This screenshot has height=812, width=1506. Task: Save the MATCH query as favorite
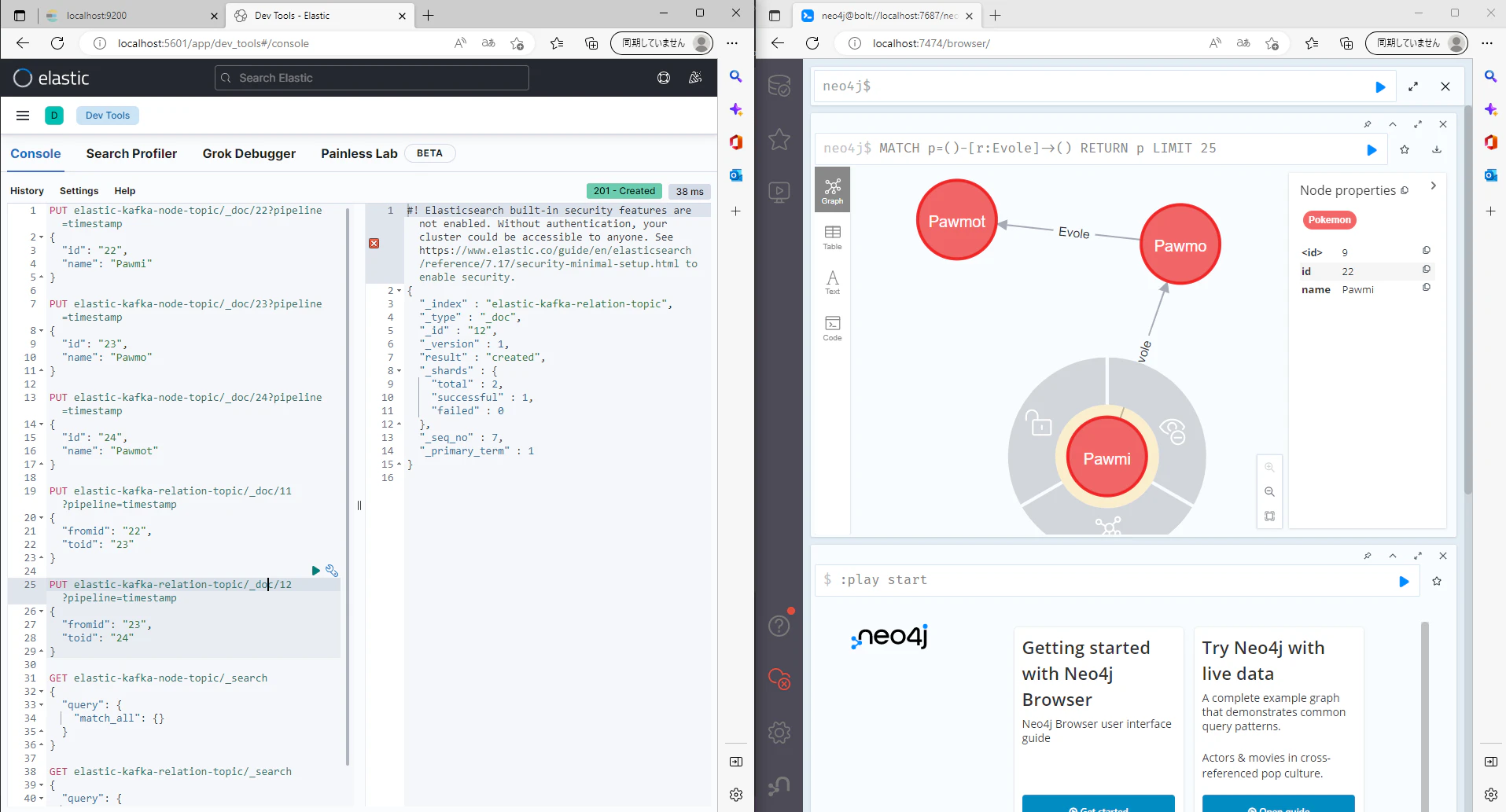pos(1405,149)
